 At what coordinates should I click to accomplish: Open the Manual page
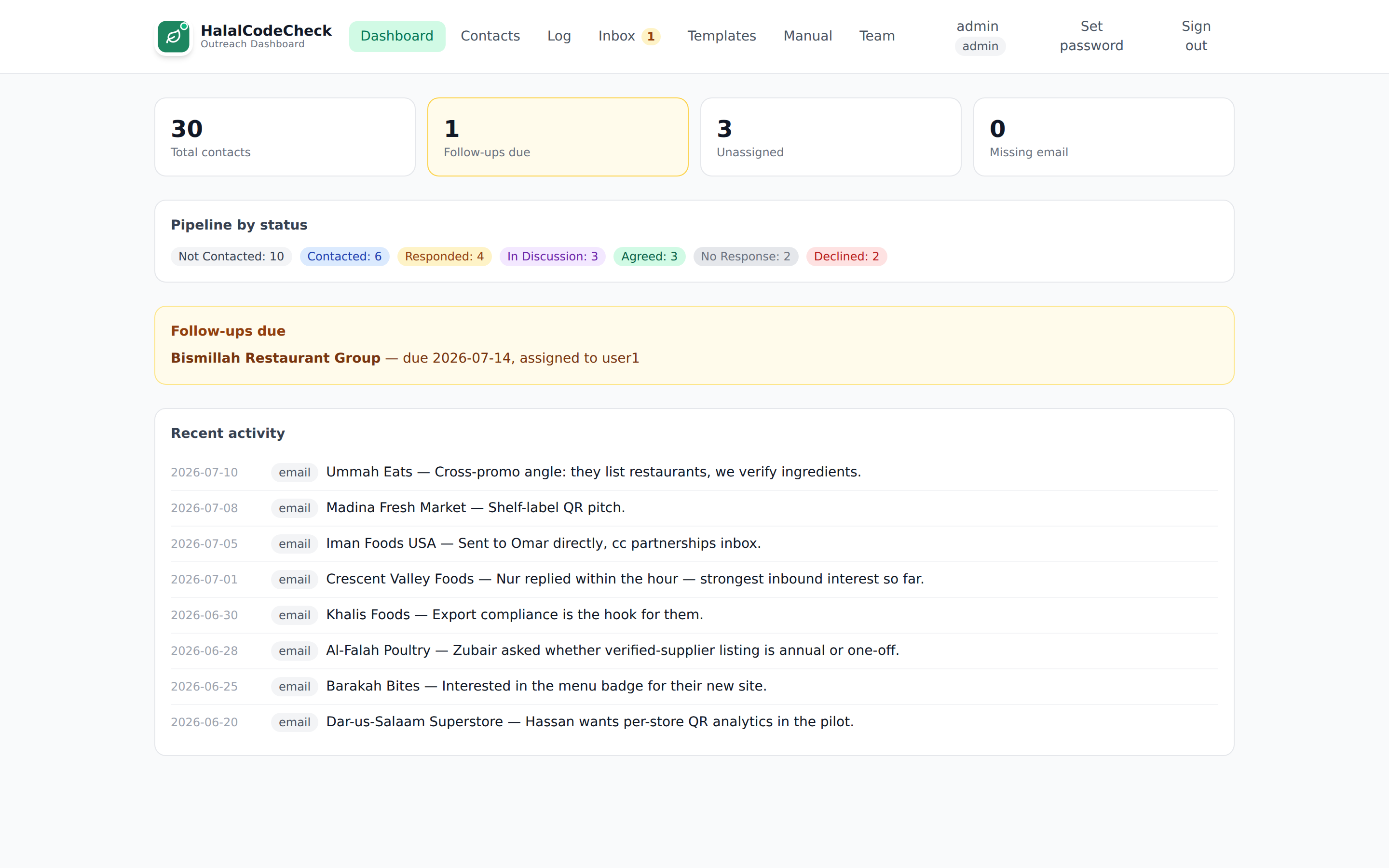tap(807, 36)
